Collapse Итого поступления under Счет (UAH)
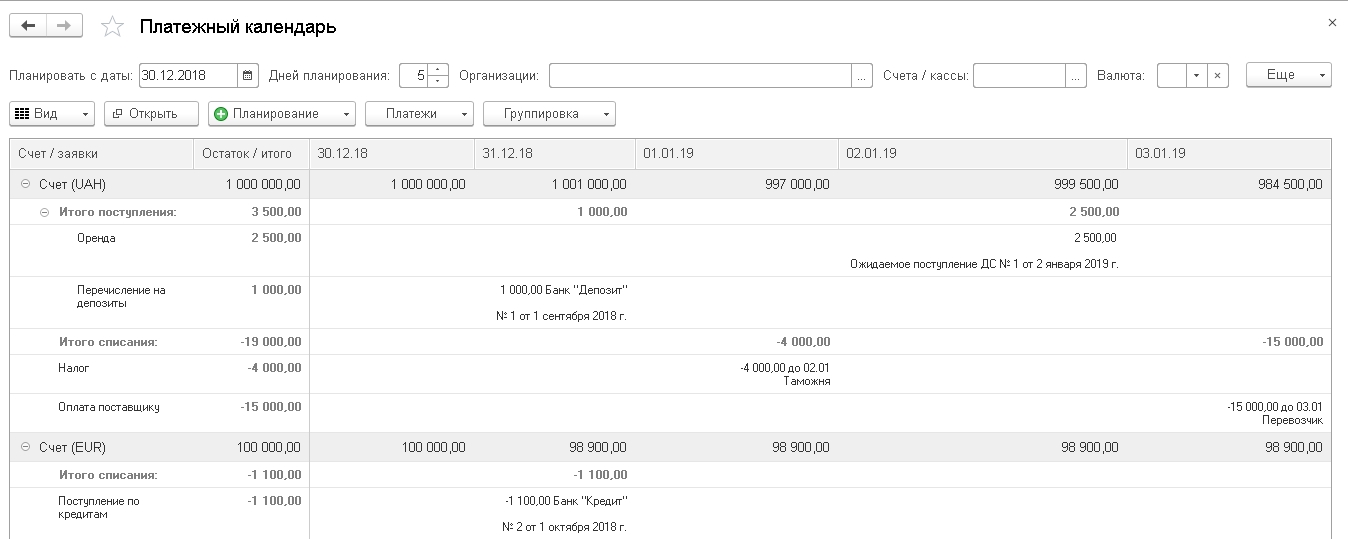 [44, 212]
